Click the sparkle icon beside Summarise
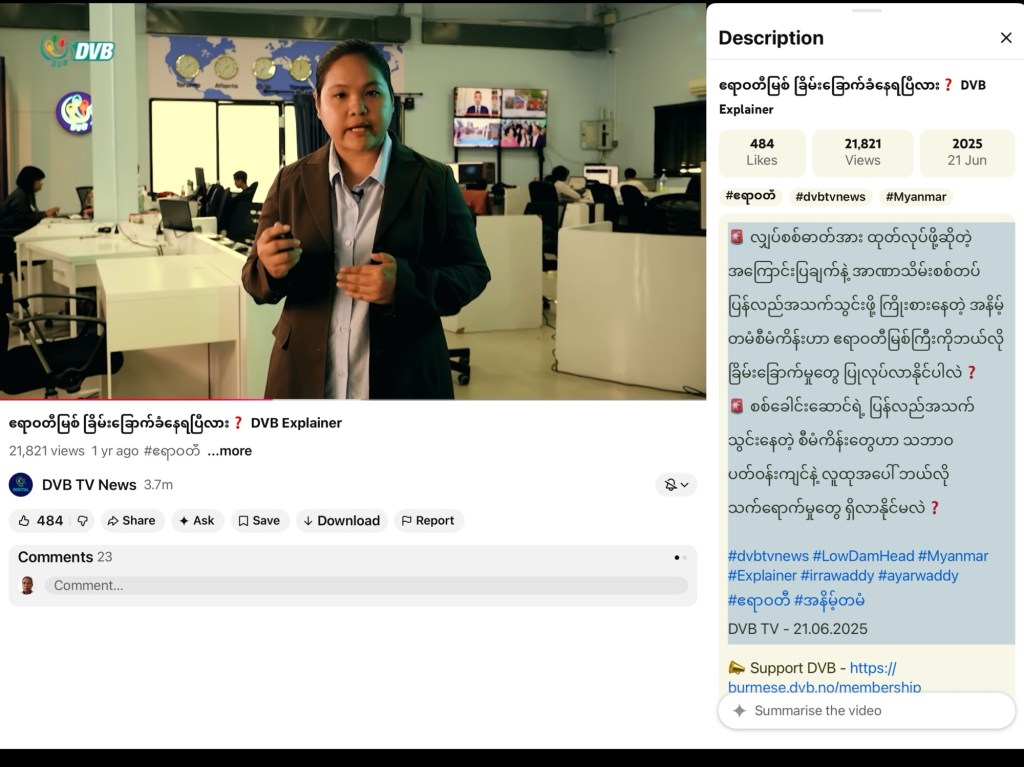Viewport: 1024px width, 767px height. 739,710
